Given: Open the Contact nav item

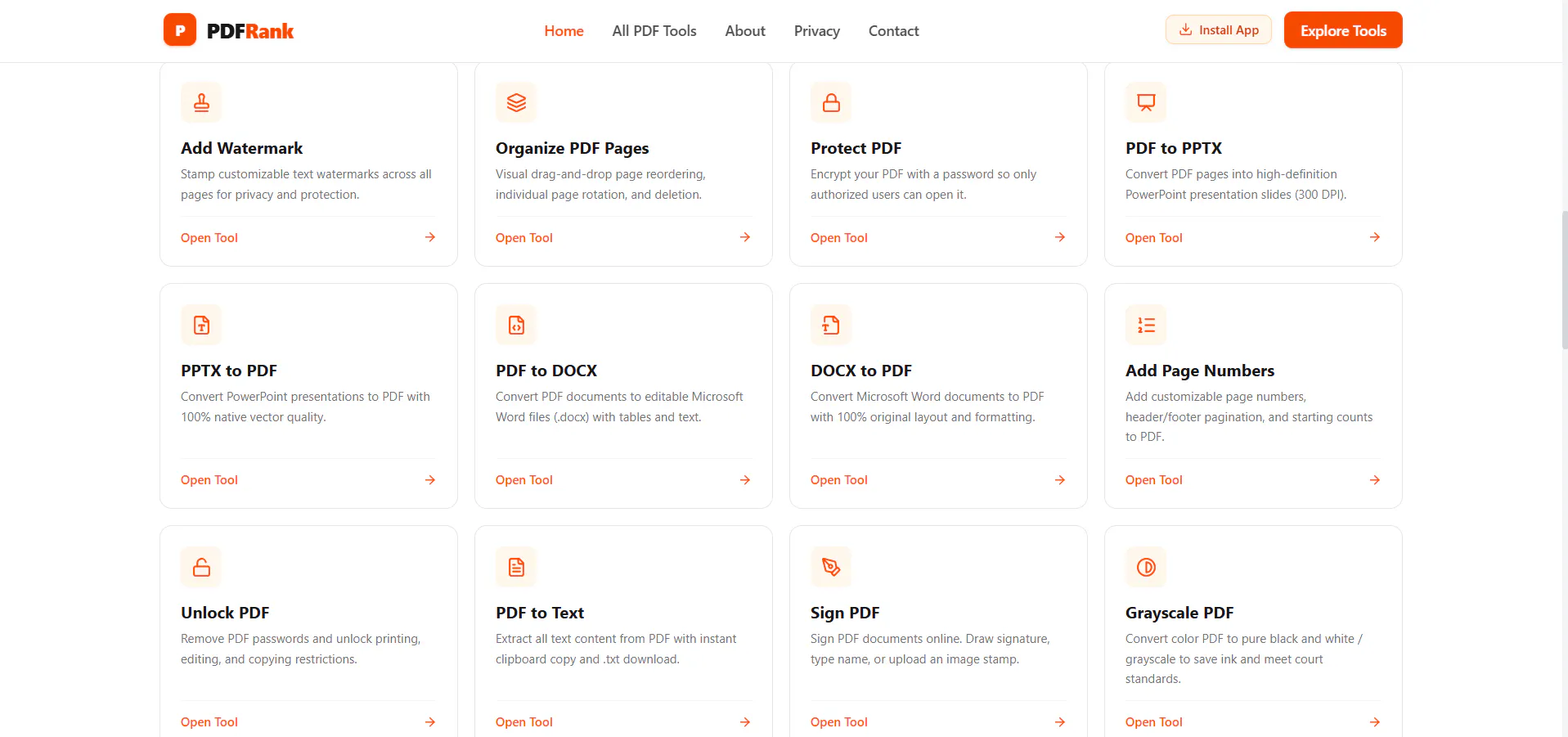Looking at the screenshot, I should (x=893, y=31).
